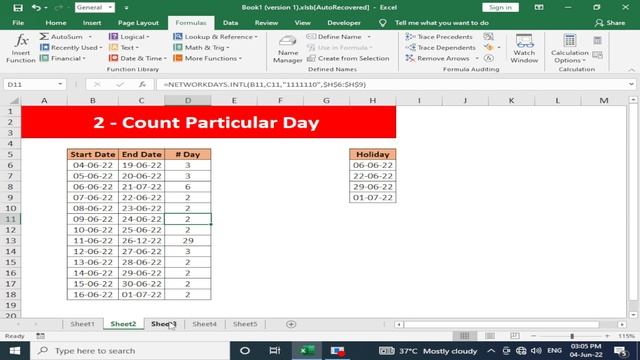Open Lookup & Reference functions
This screenshot has height=360, width=640.
[x=216, y=37]
